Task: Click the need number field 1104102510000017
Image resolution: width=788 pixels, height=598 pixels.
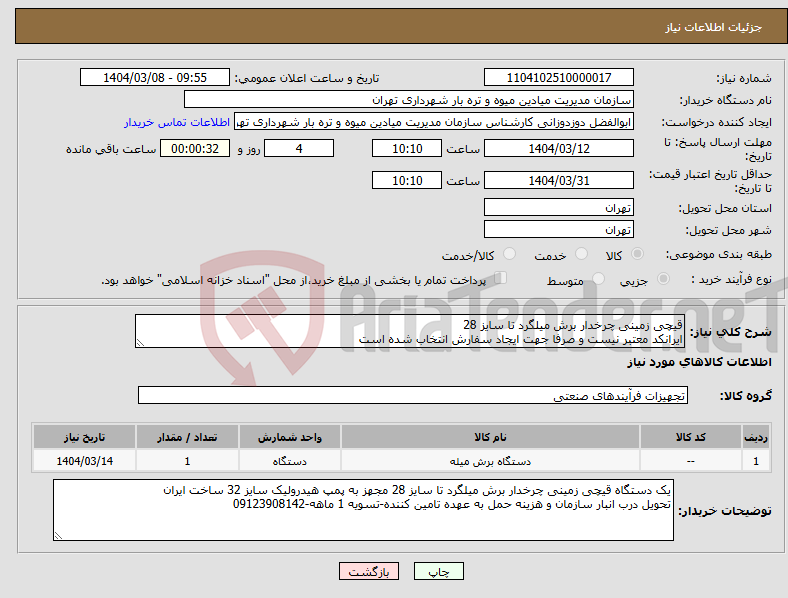Action: pos(558,77)
